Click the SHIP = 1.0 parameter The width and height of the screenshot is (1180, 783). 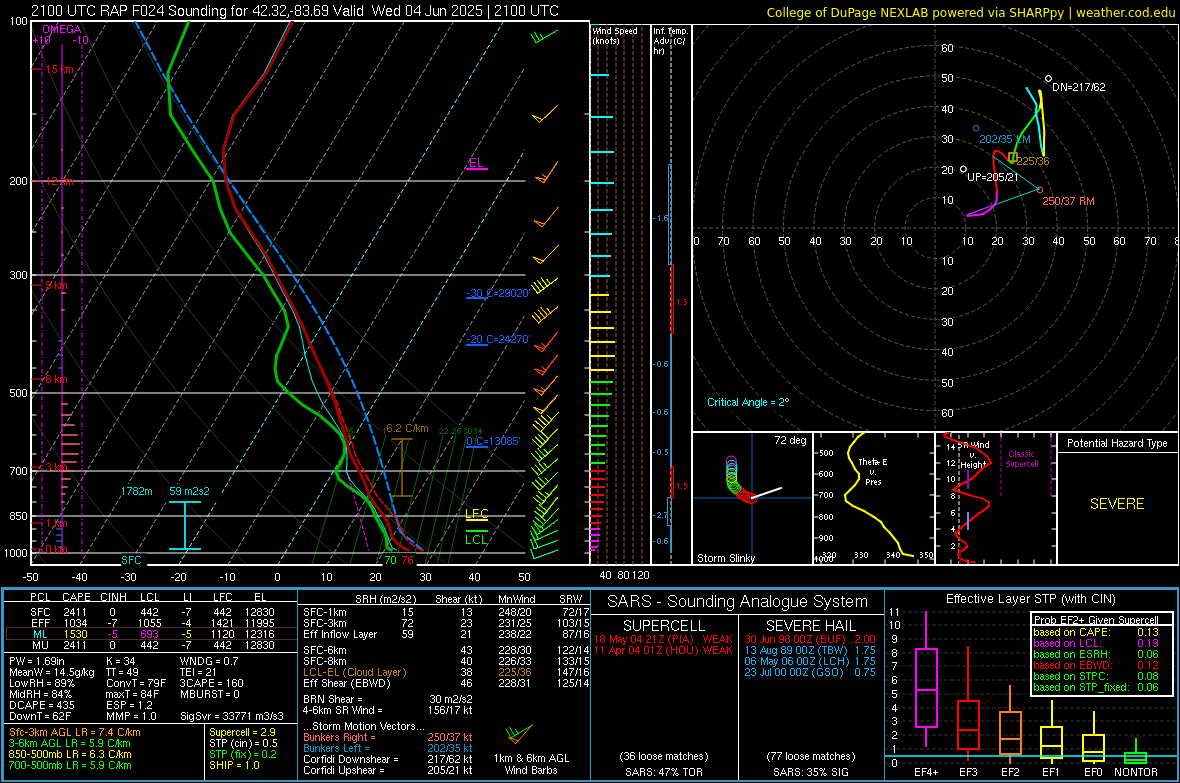coord(234,765)
